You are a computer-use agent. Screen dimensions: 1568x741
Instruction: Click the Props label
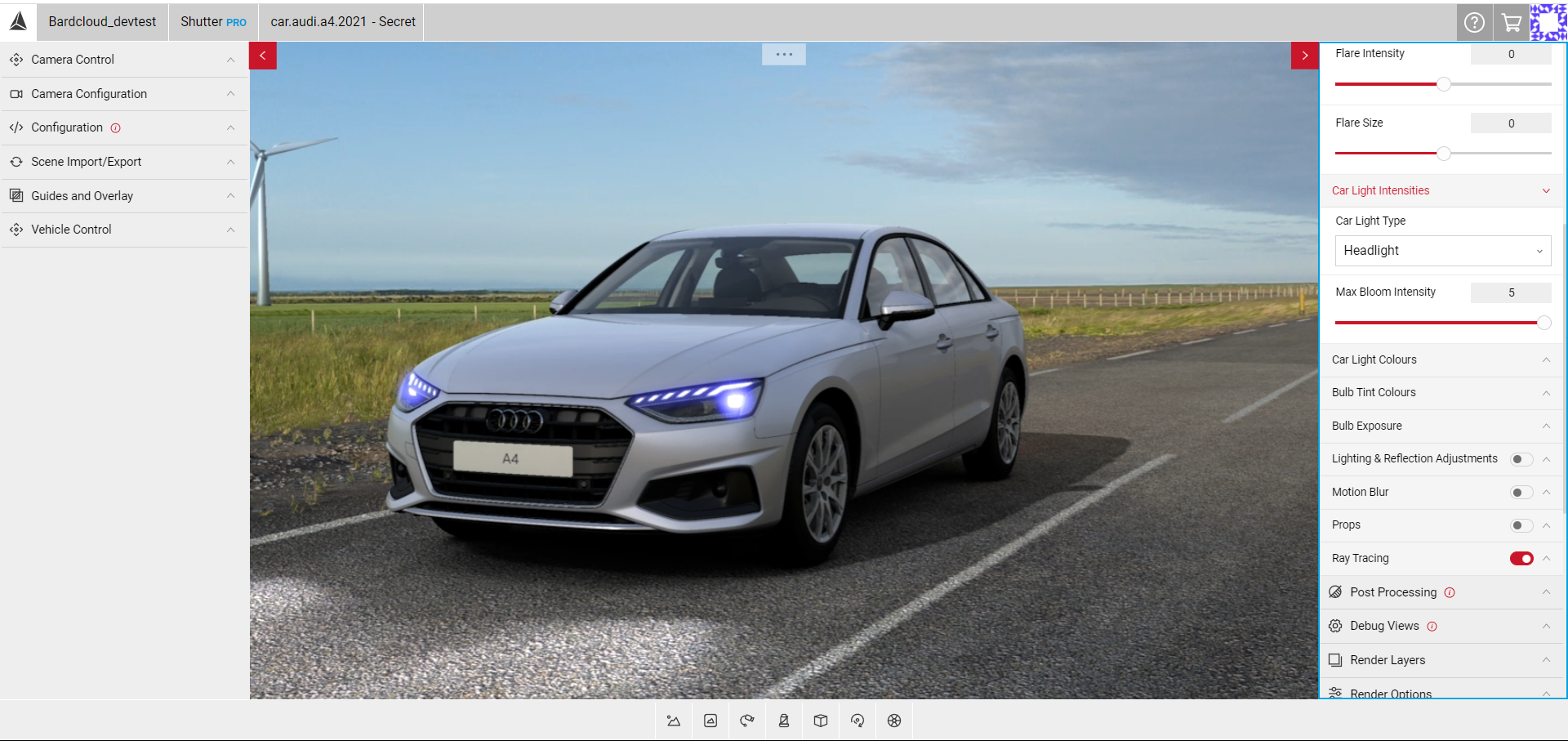pyautogui.click(x=1346, y=525)
